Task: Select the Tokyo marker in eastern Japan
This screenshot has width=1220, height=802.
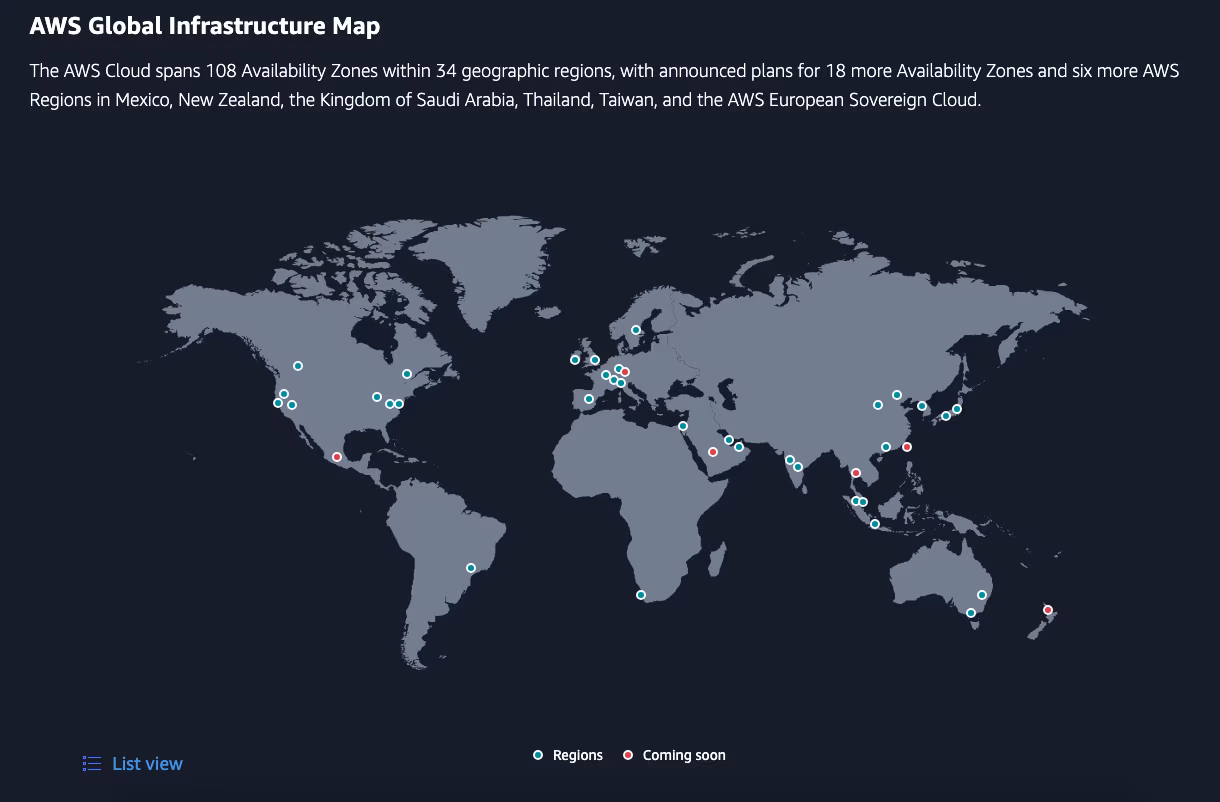Action: click(957, 409)
